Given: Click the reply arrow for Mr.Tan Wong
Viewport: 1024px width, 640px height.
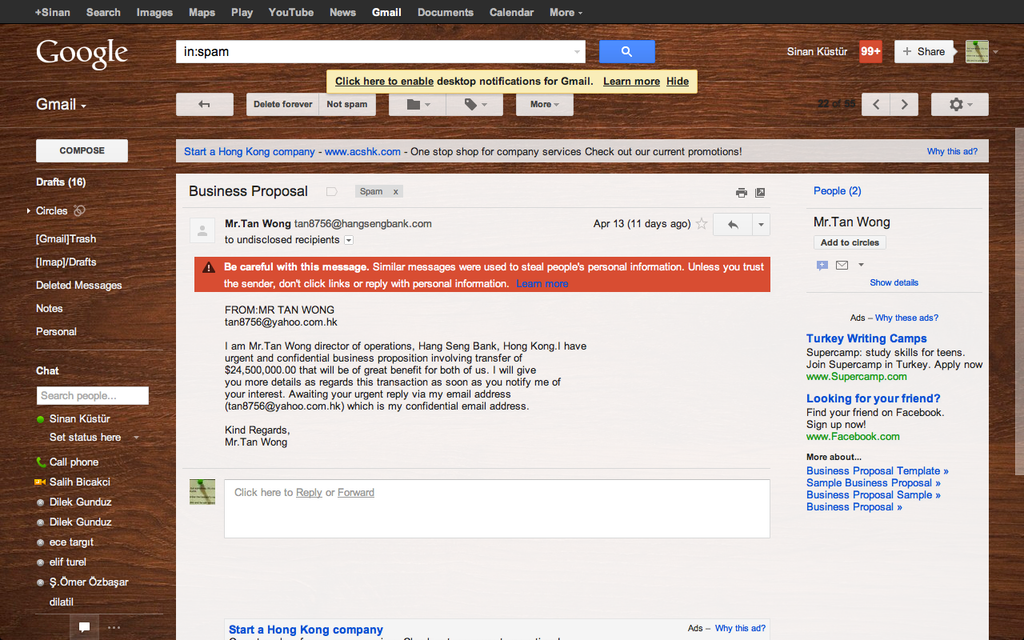Looking at the screenshot, I should pos(732,224).
